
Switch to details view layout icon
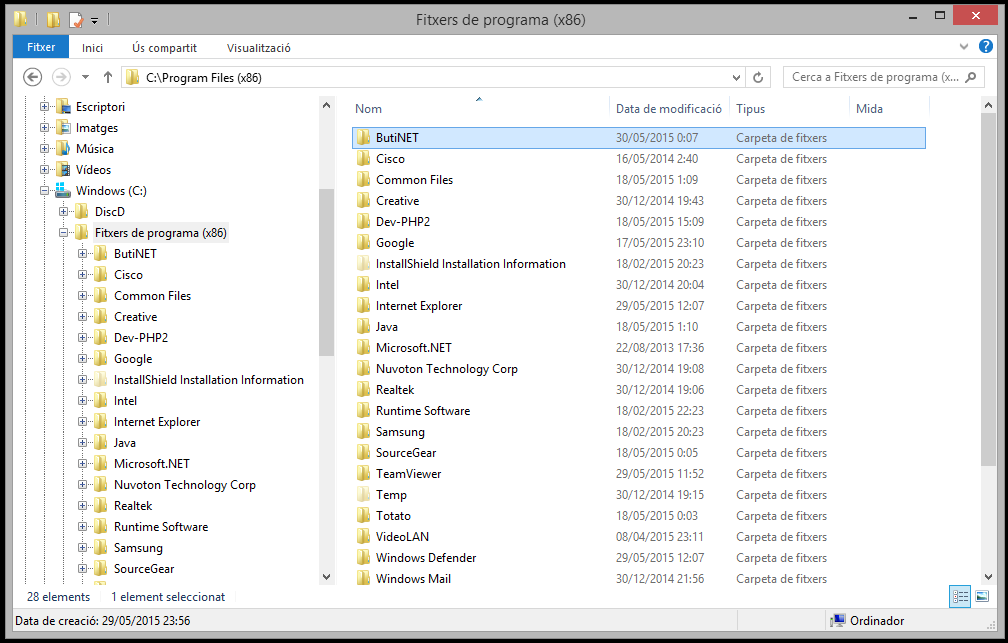click(960, 597)
